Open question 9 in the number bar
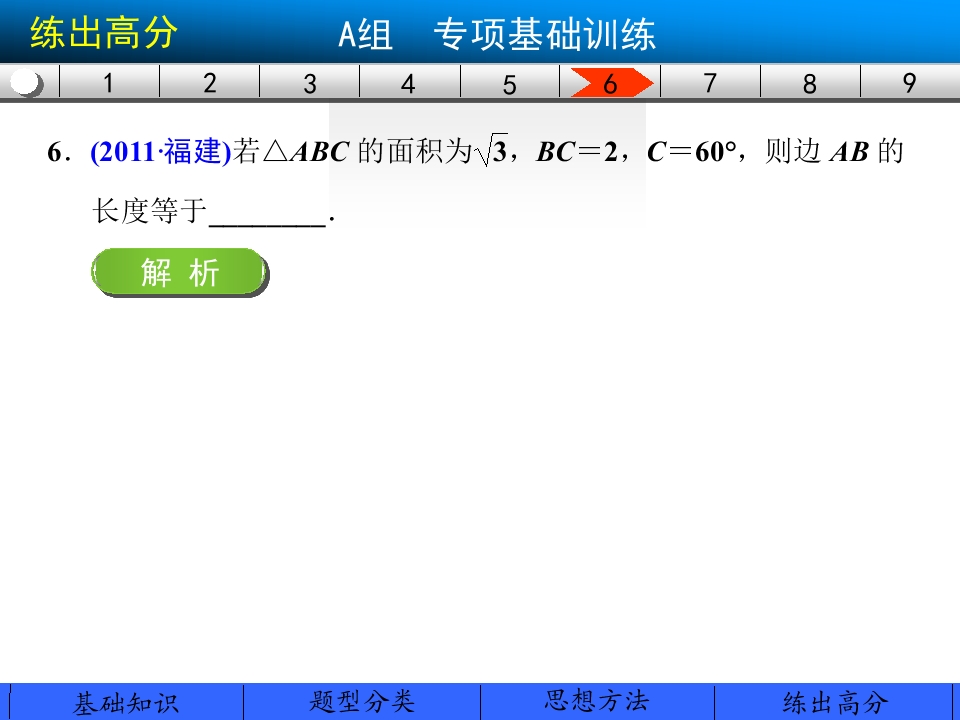 [910, 83]
